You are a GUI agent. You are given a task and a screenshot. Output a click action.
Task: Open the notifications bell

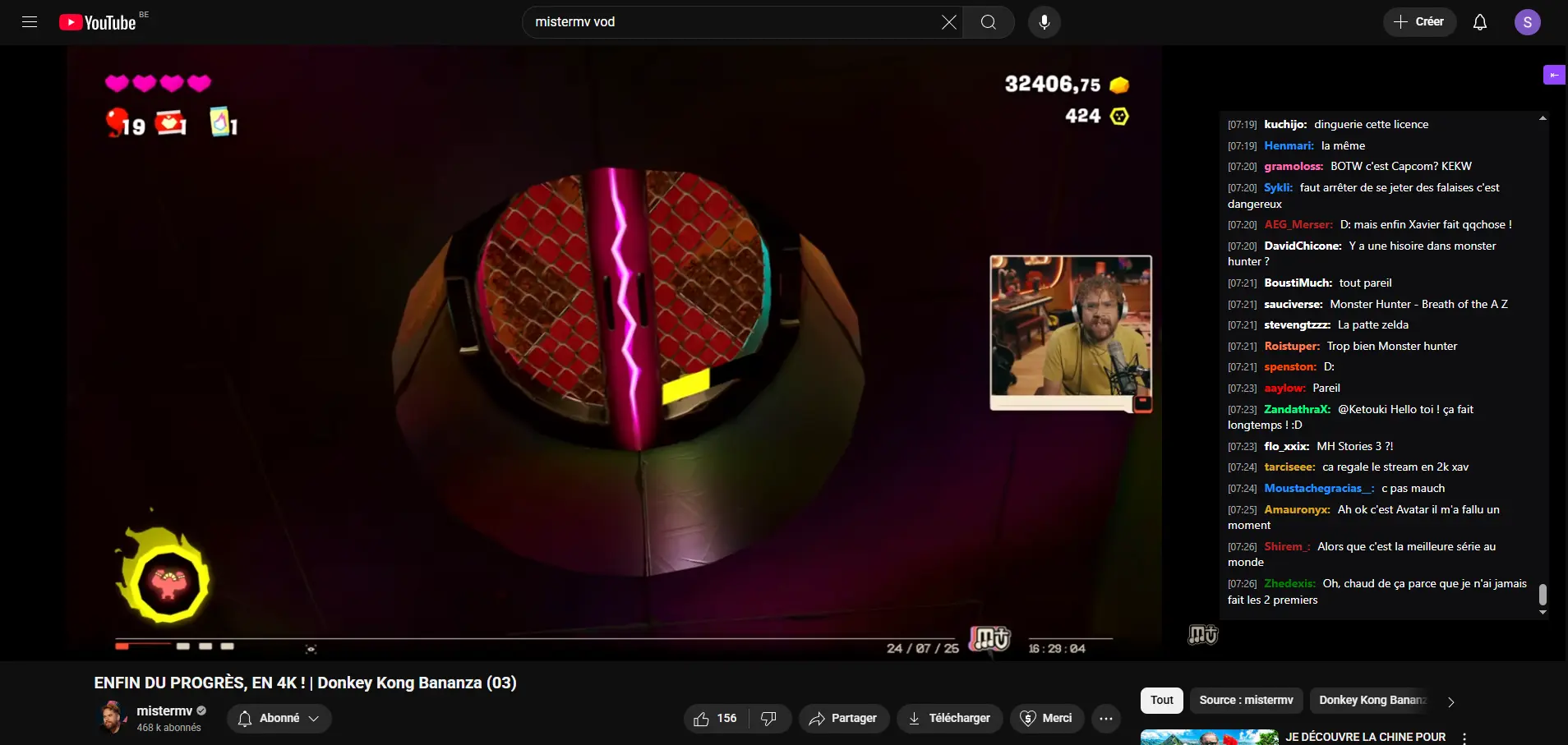[x=1479, y=22]
